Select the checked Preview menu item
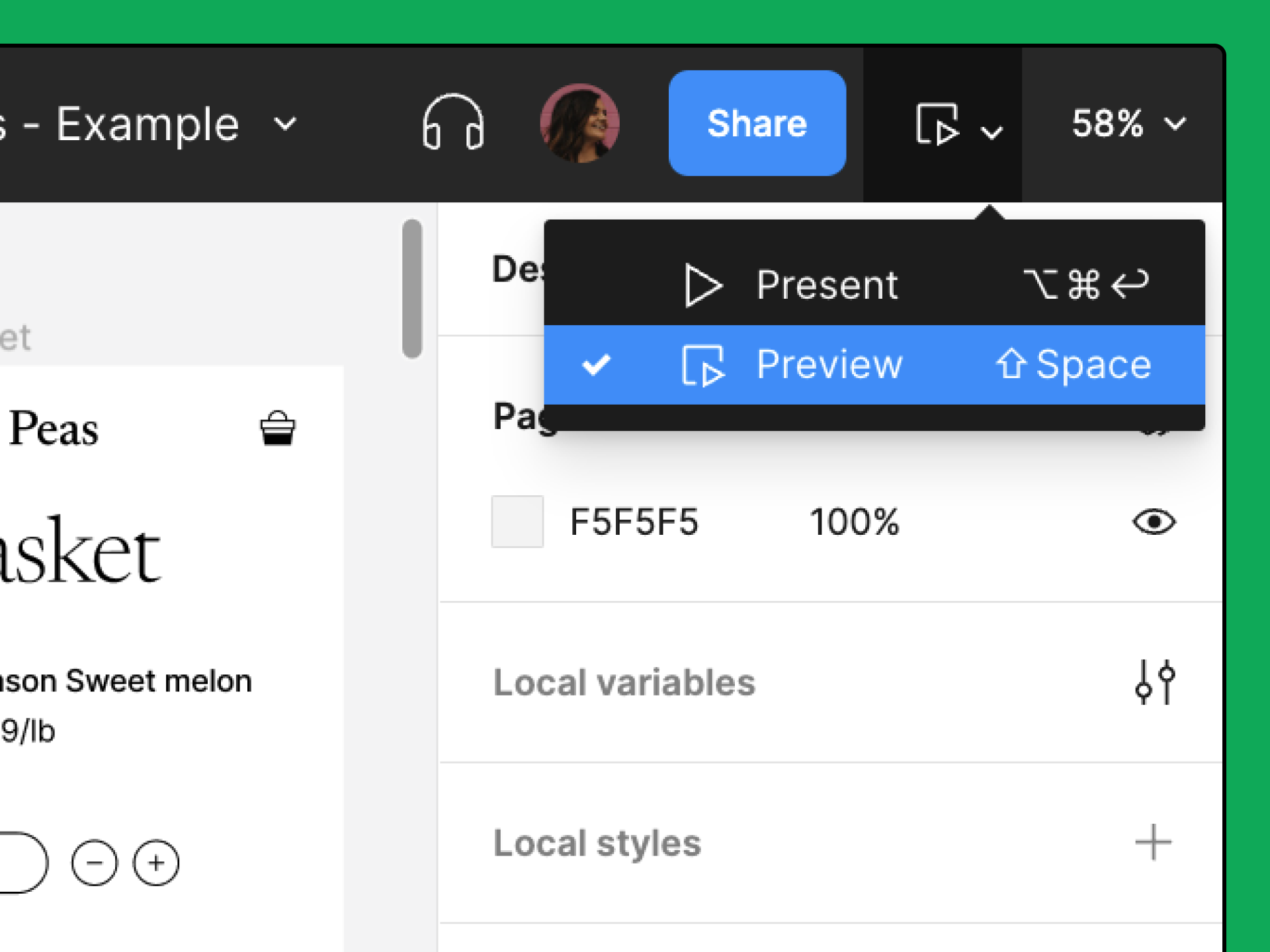 pyautogui.click(x=874, y=364)
